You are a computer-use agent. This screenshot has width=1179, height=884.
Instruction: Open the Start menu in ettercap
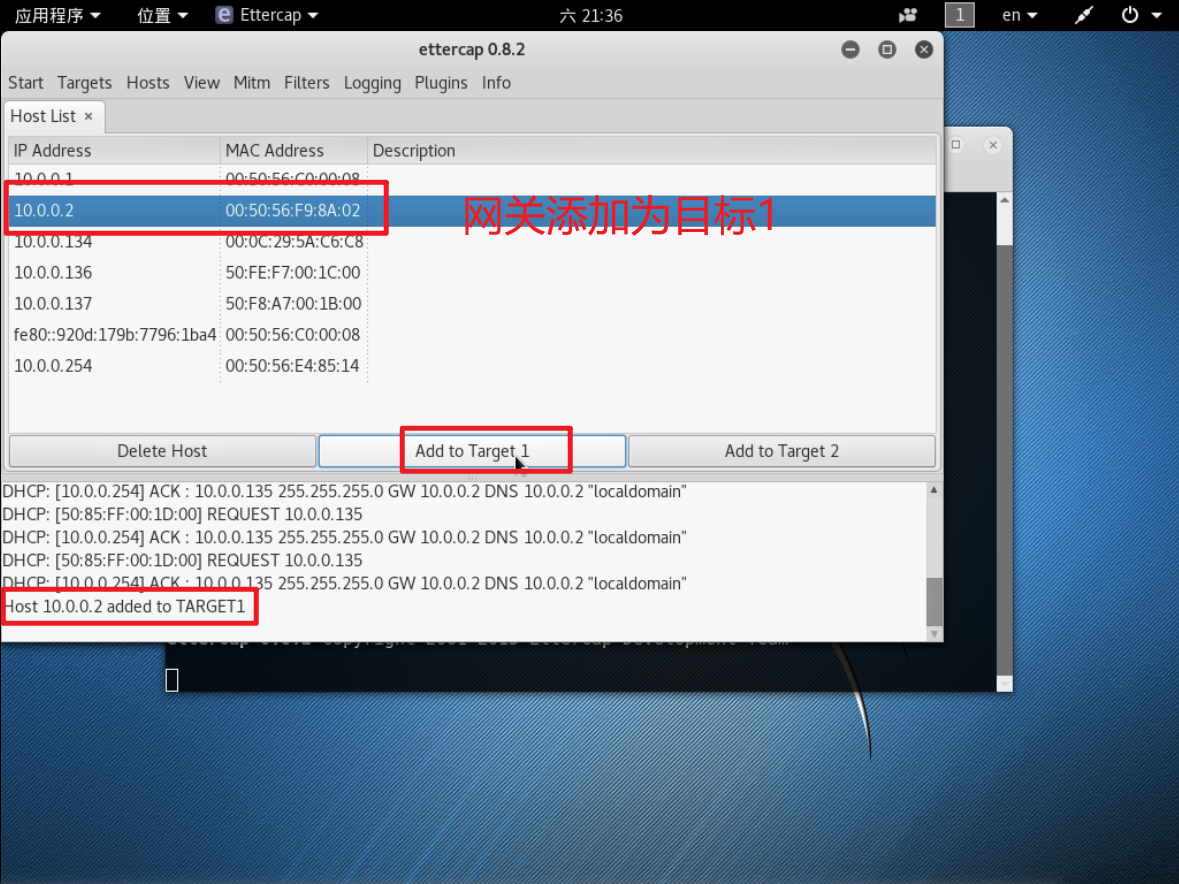pos(26,83)
